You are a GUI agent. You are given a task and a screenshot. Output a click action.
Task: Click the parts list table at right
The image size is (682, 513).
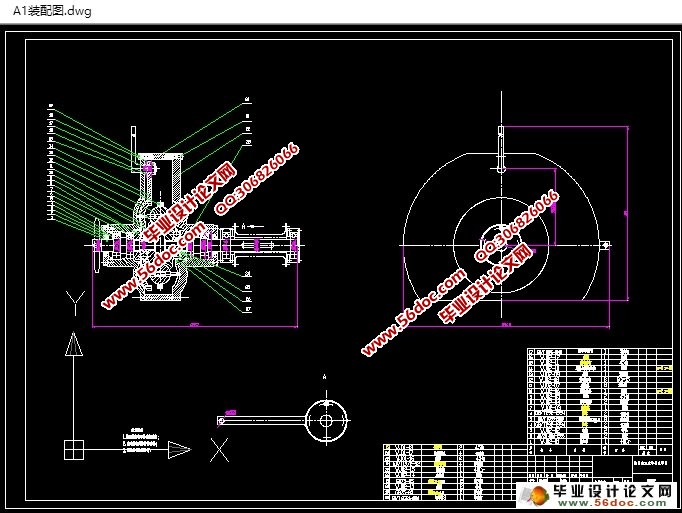click(598, 396)
